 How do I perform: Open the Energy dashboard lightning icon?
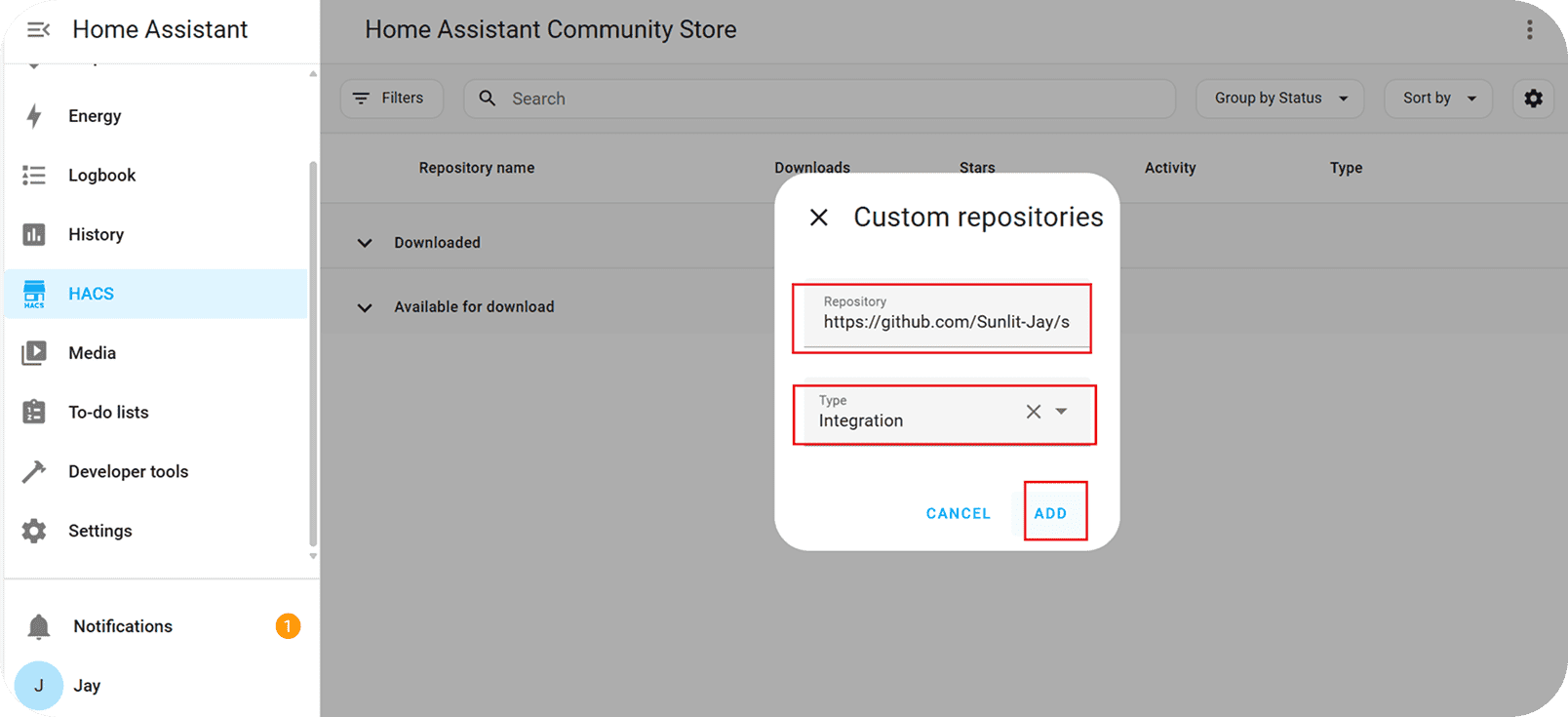tap(34, 116)
